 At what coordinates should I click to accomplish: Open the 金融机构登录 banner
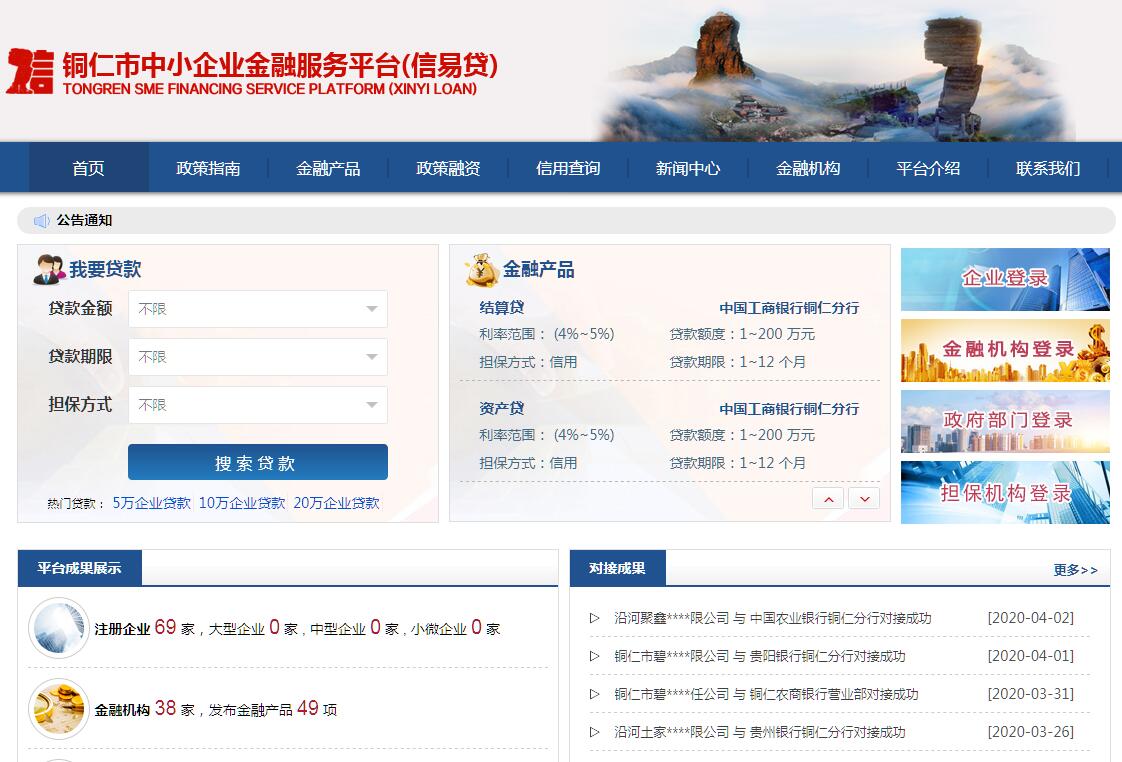(x=1005, y=350)
